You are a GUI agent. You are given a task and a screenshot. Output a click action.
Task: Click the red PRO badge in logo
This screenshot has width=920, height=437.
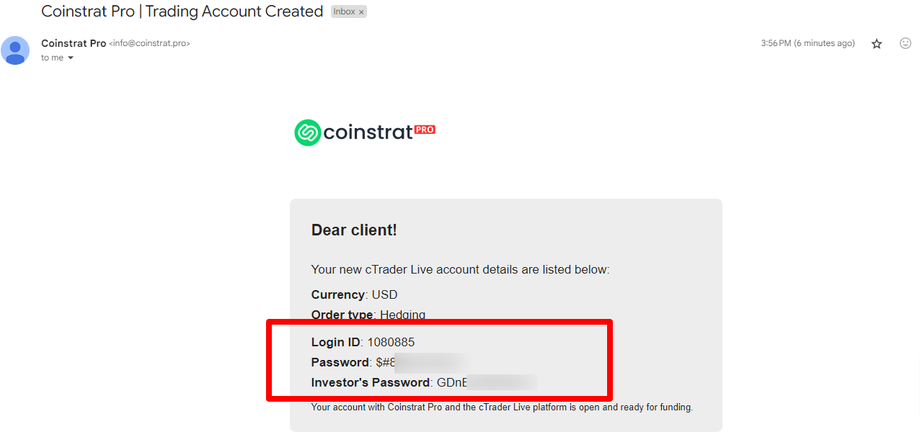click(424, 130)
